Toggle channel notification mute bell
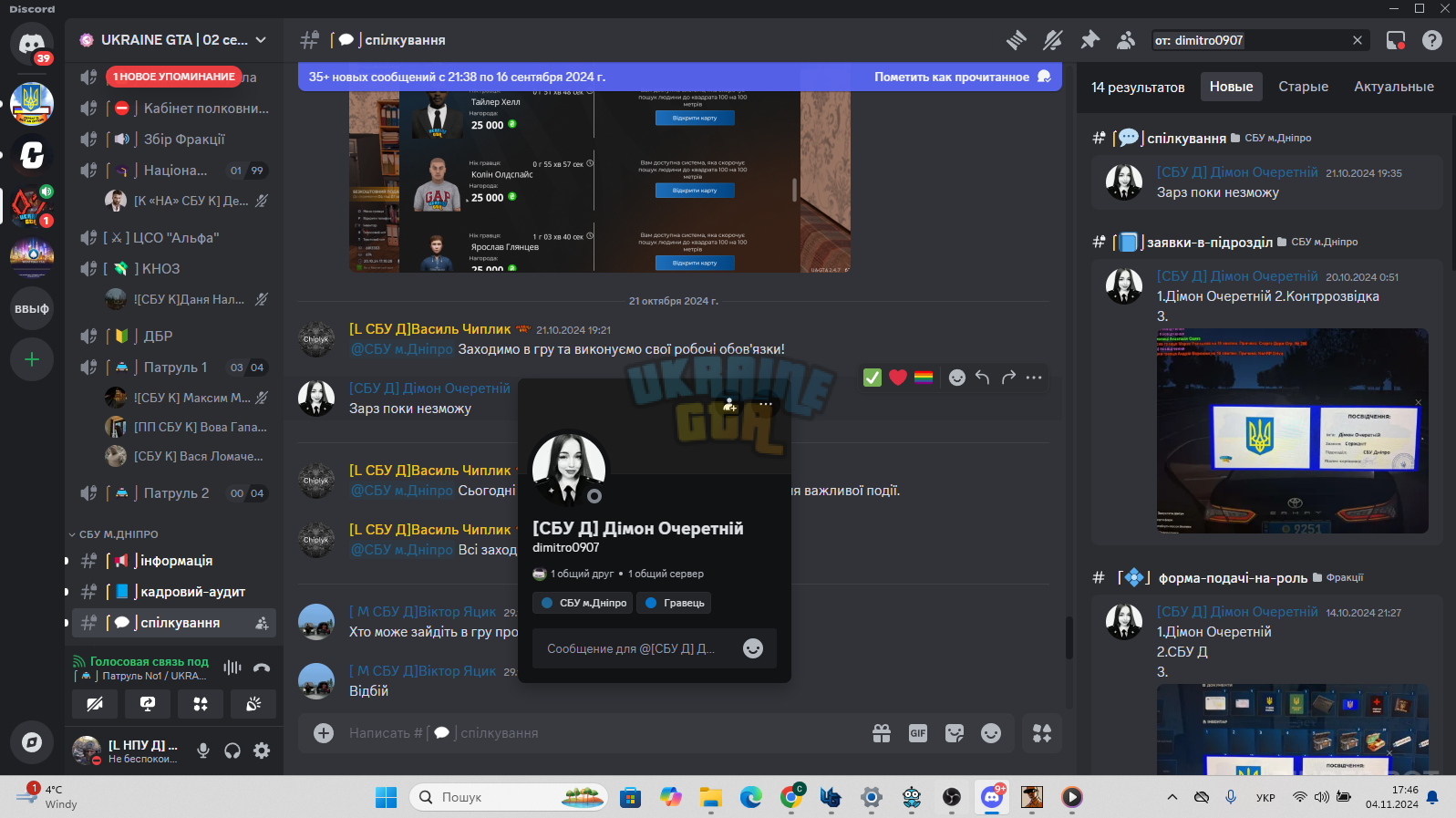 tap(1053, 40)
